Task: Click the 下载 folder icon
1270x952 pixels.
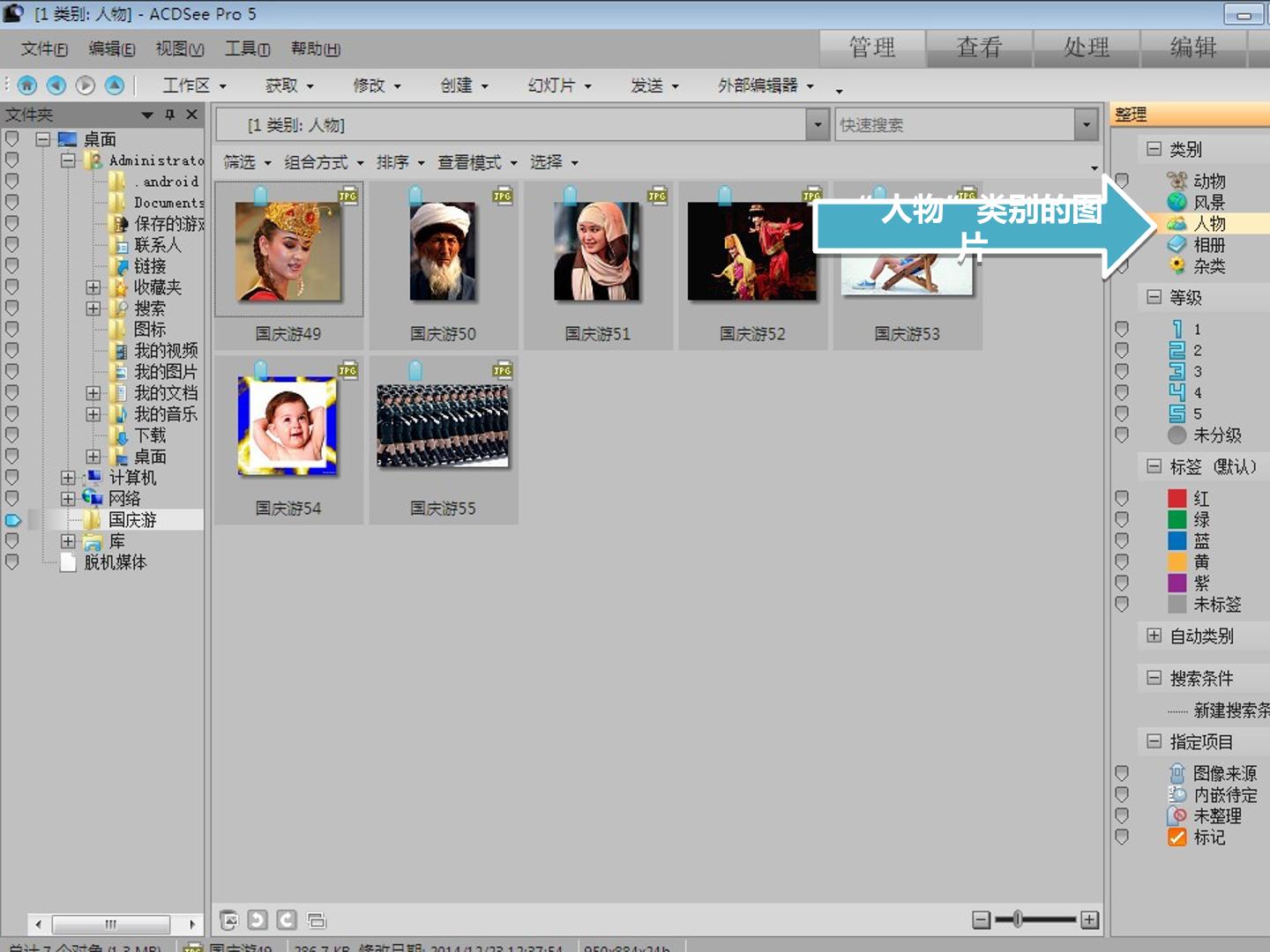Action: [119, 435]
